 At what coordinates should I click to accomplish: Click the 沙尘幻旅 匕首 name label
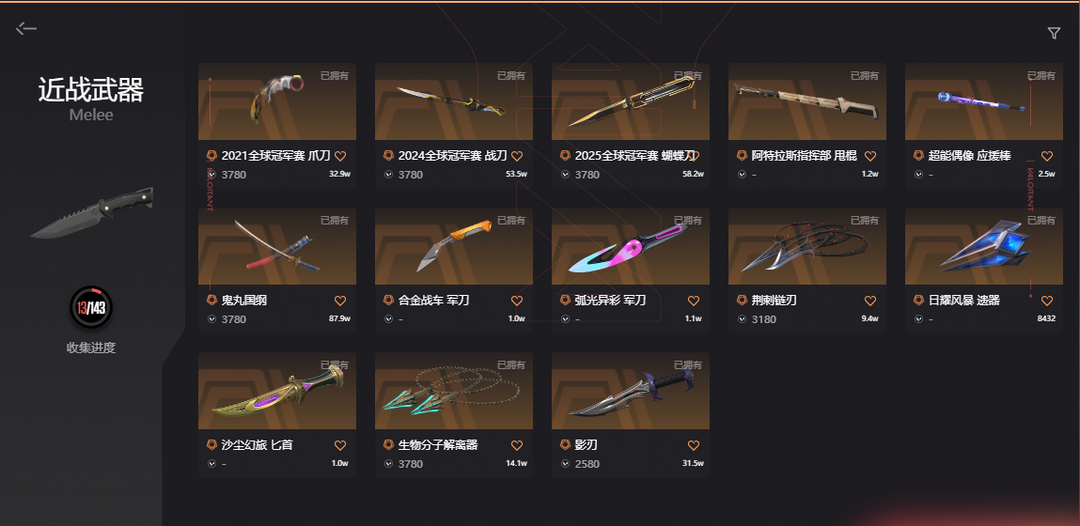[x=257, y=445]
